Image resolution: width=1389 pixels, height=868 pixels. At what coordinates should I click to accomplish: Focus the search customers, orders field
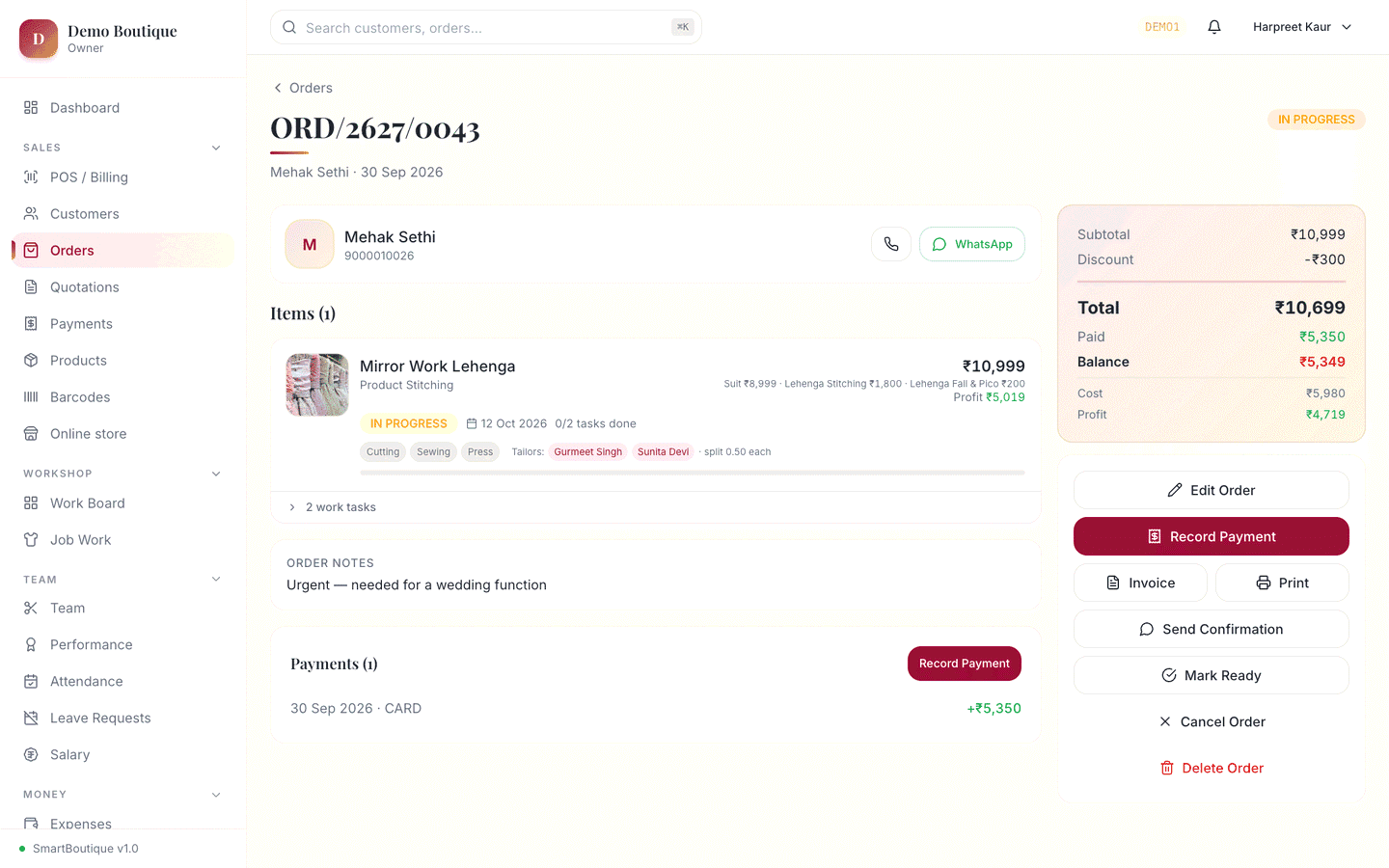click(486, 27)
